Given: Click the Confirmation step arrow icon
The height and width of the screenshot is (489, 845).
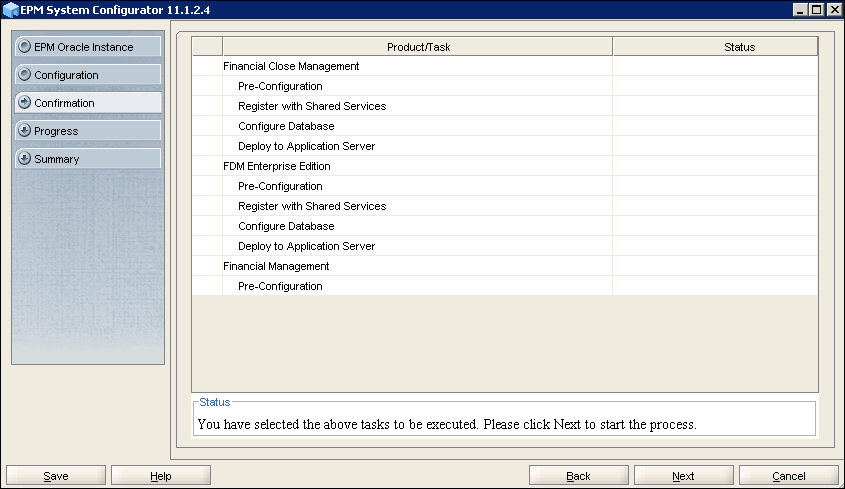Looking at the screenshot, I should pyautogui.click(x=24, y=103).
